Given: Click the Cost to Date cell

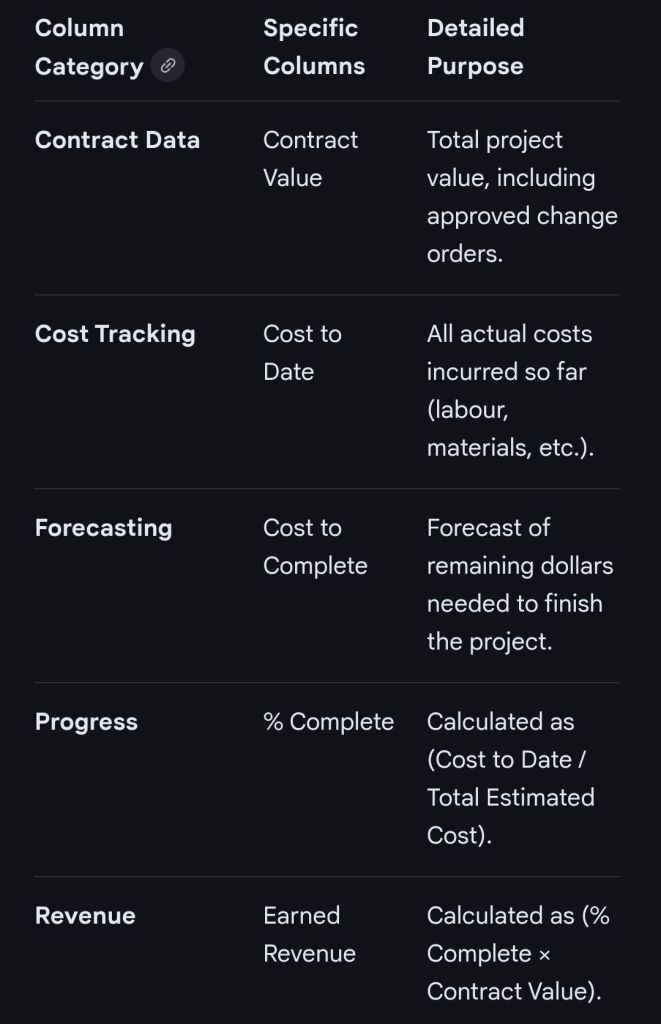Looking at the screenshot, I should (302, 353).
